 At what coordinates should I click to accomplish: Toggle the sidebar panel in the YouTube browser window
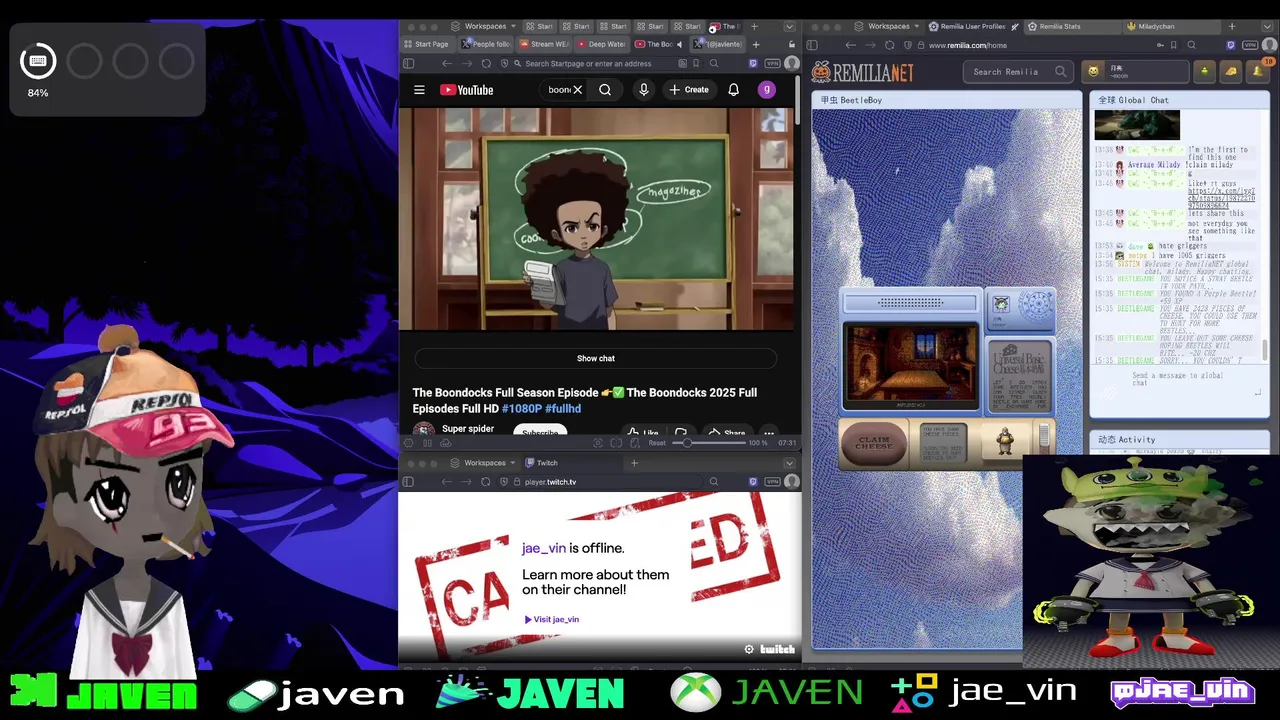coord(408,63)
